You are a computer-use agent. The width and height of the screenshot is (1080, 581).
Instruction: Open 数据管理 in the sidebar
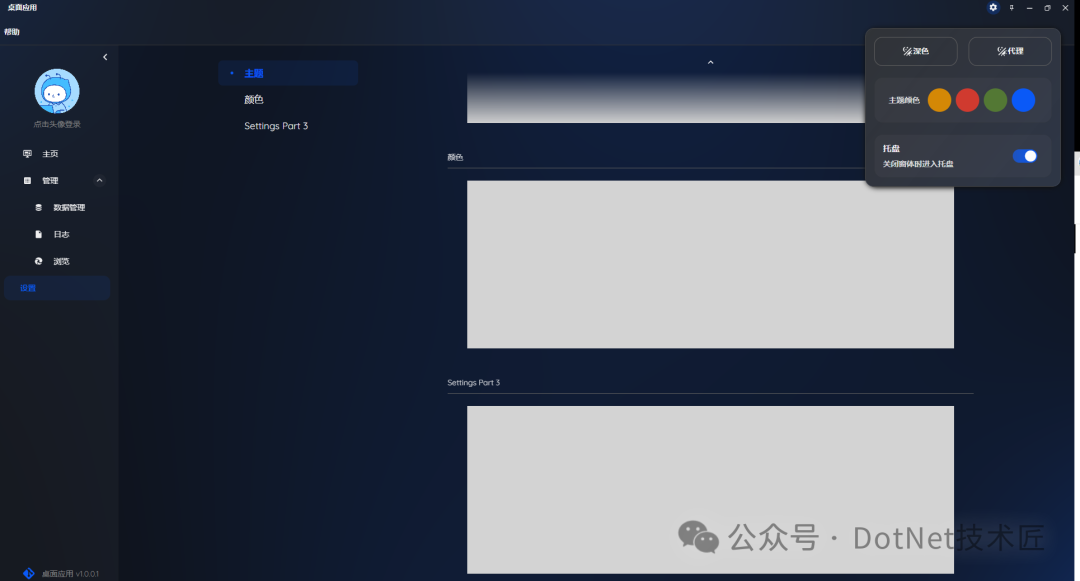pos(57,207)
